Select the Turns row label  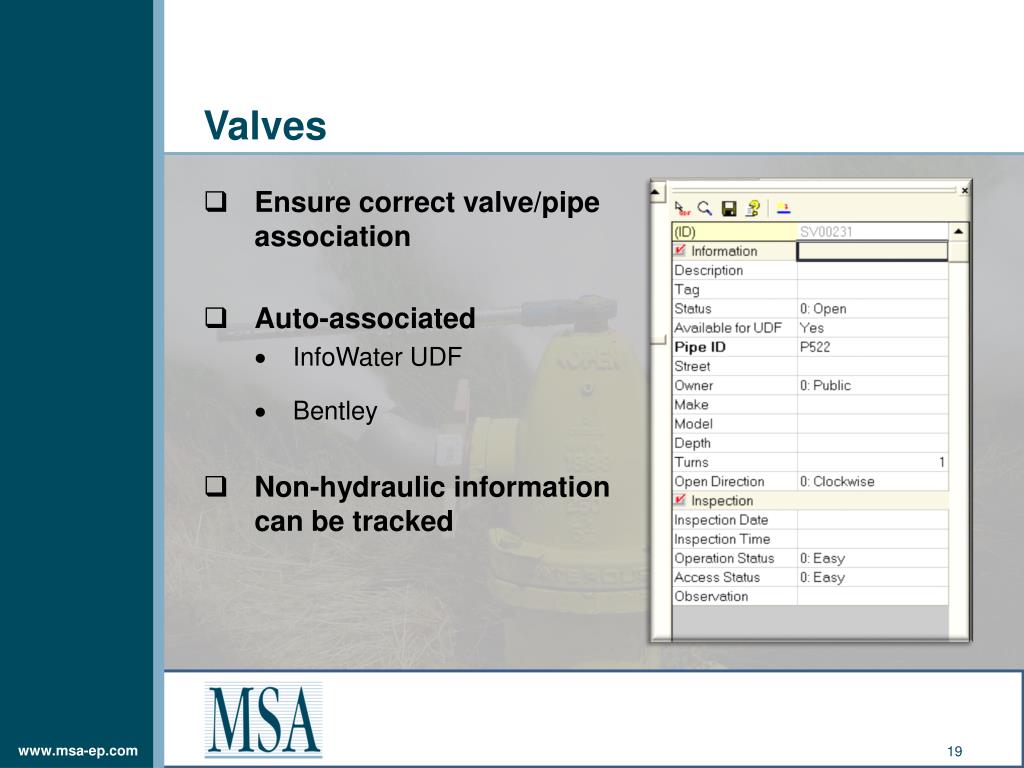pos(735,462)
